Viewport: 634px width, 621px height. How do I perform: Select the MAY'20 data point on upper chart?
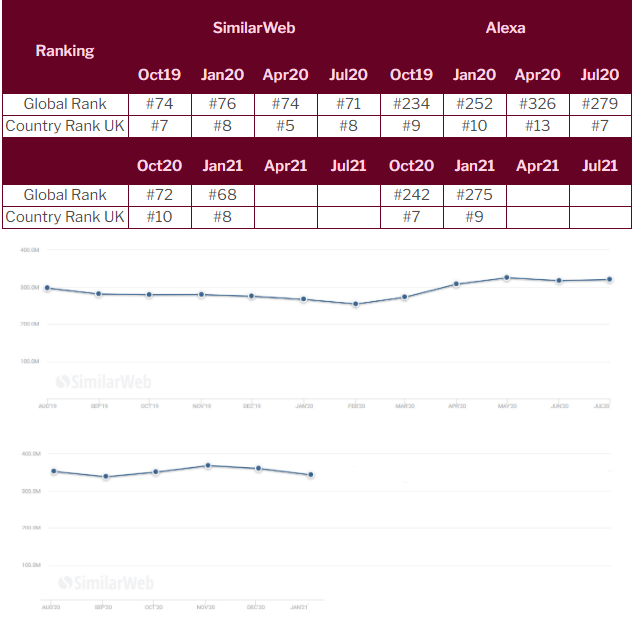pos(507,278)
